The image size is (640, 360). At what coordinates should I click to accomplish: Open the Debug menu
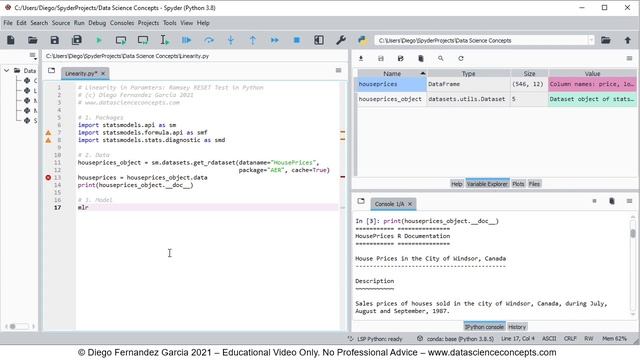97,23
